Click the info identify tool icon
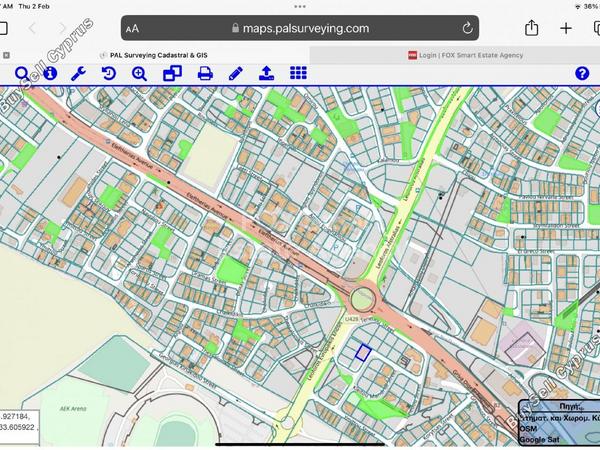 click(x=50, y=73)
